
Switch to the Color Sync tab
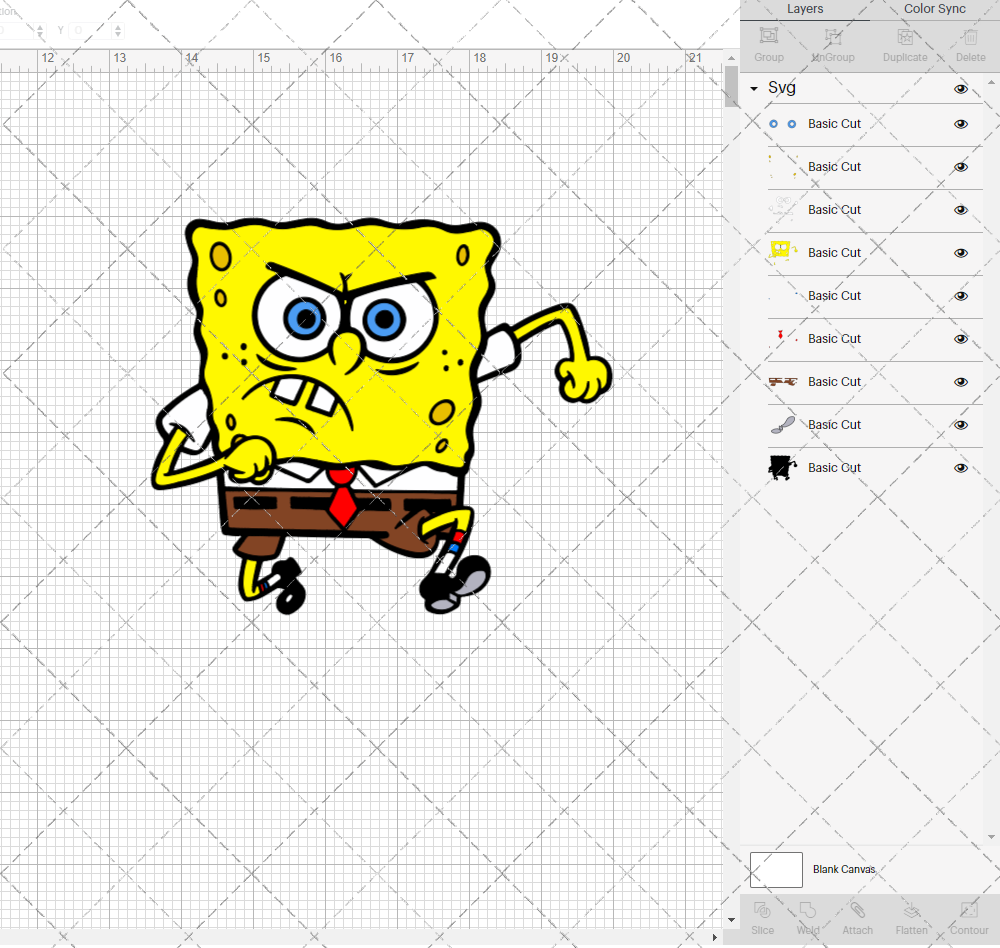[x=934, y=9]
